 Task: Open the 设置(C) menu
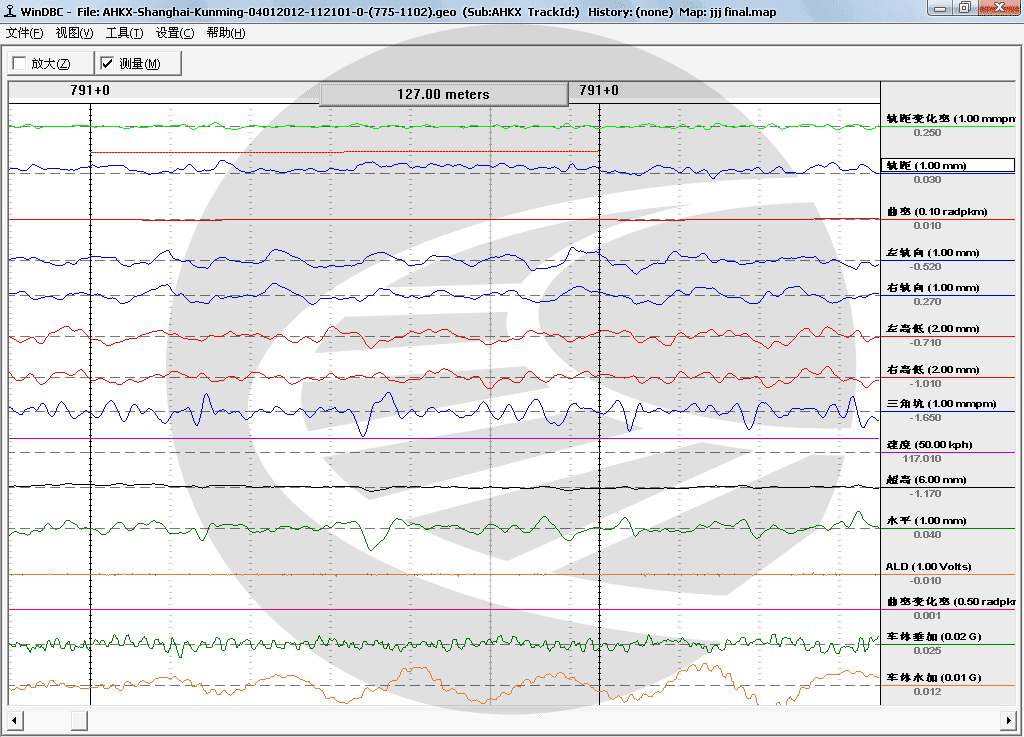174,33
